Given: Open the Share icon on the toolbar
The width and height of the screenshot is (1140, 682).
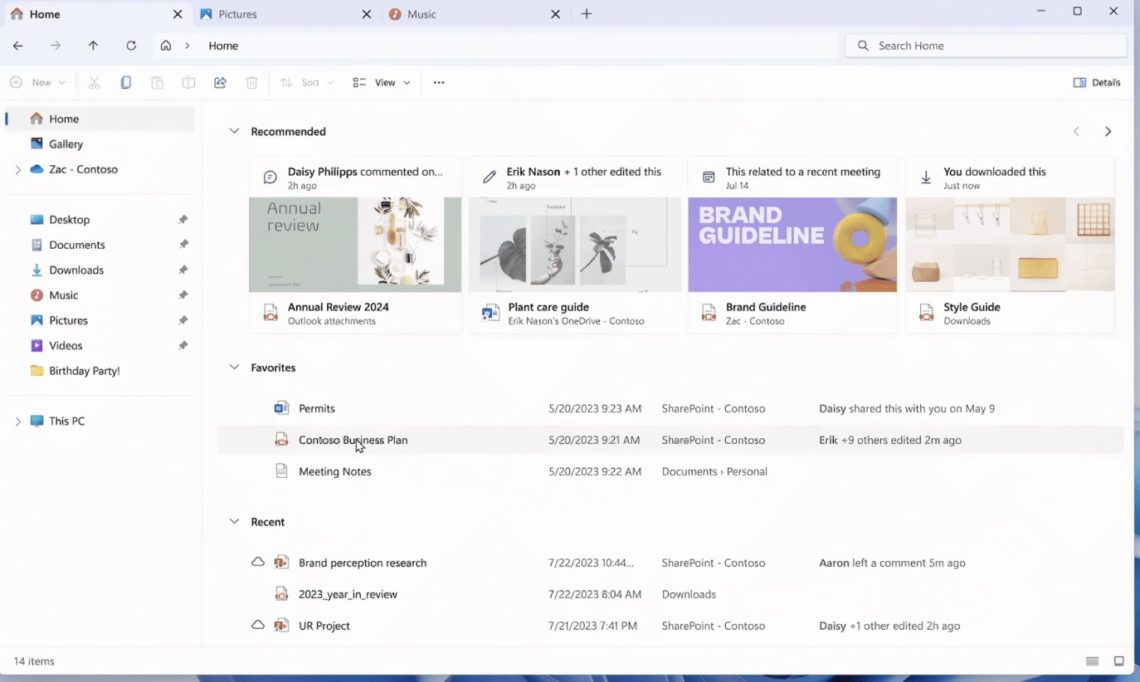Looking at the screenshot, I should (220, 82).
